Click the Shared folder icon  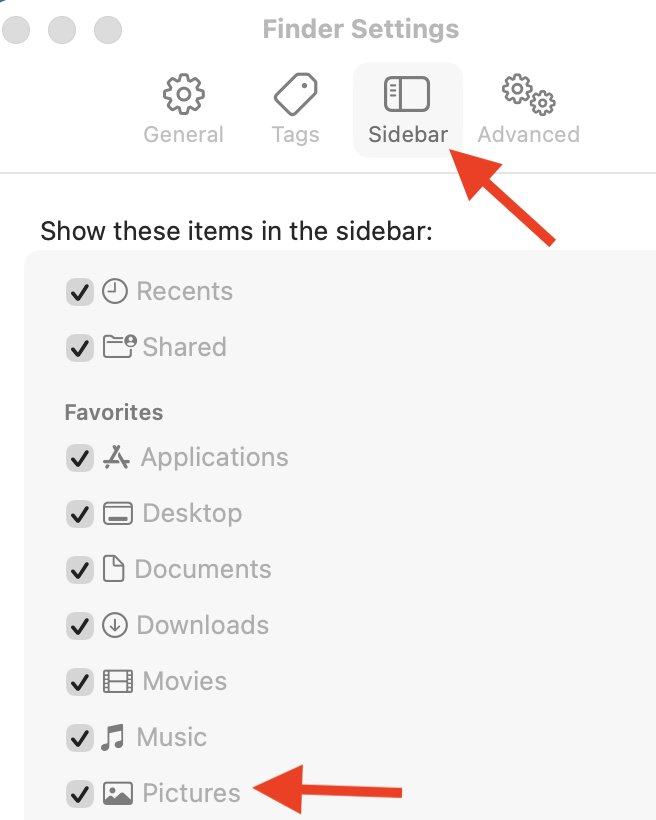[120, 347]
